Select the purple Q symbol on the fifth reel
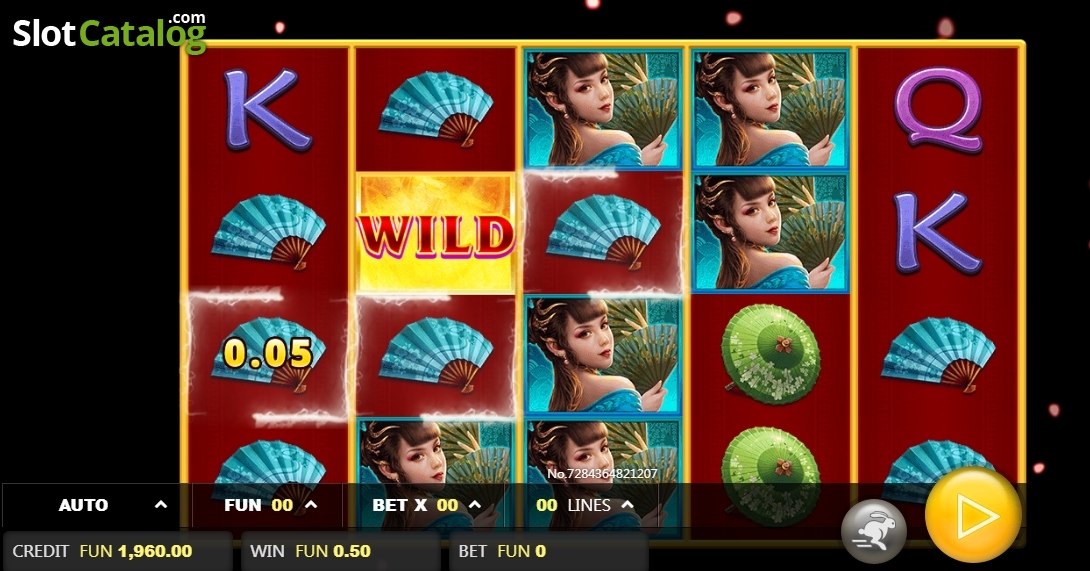The height and width of the screenshot is (571, 1090). pos(938,110)
